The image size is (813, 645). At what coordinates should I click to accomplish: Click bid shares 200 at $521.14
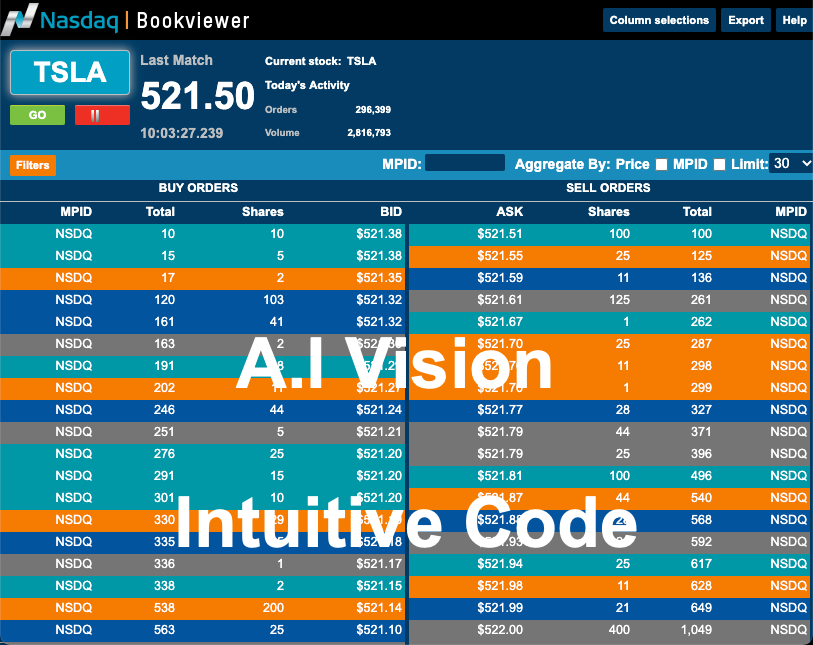point(273,608)
